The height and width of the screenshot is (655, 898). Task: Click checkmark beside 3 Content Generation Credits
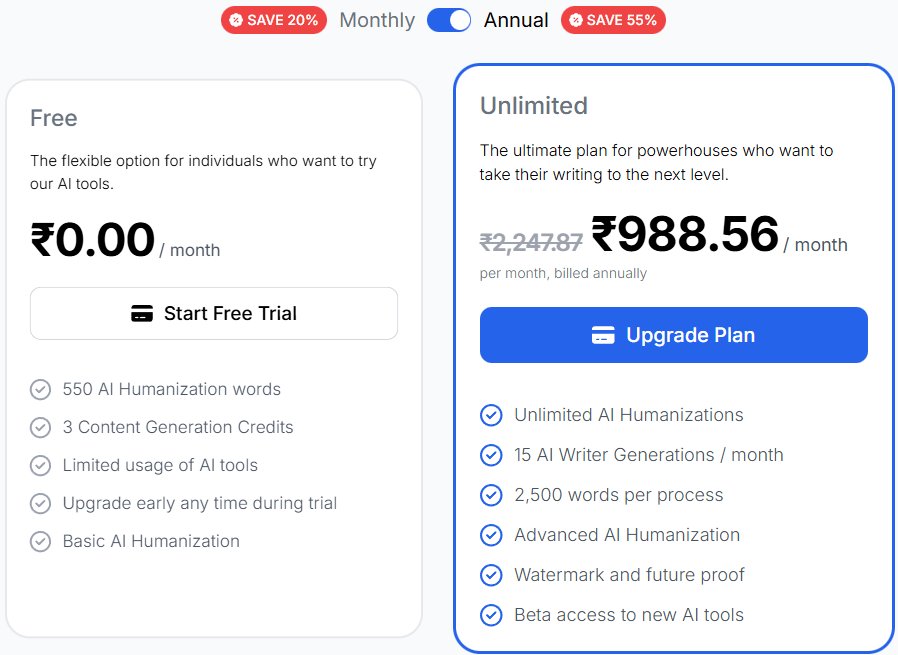pos(41,428)
